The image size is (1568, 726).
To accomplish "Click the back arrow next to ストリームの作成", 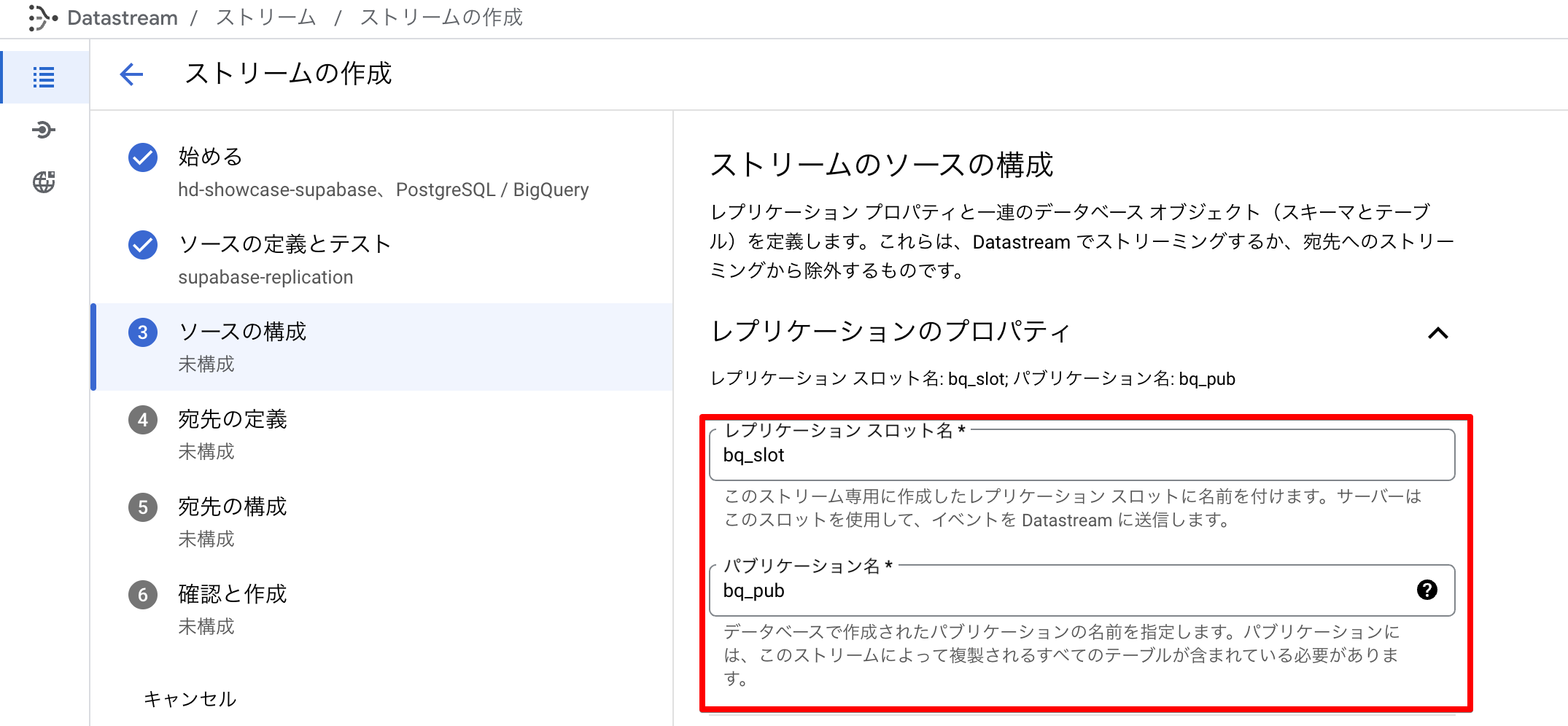I will click(131, 74).
